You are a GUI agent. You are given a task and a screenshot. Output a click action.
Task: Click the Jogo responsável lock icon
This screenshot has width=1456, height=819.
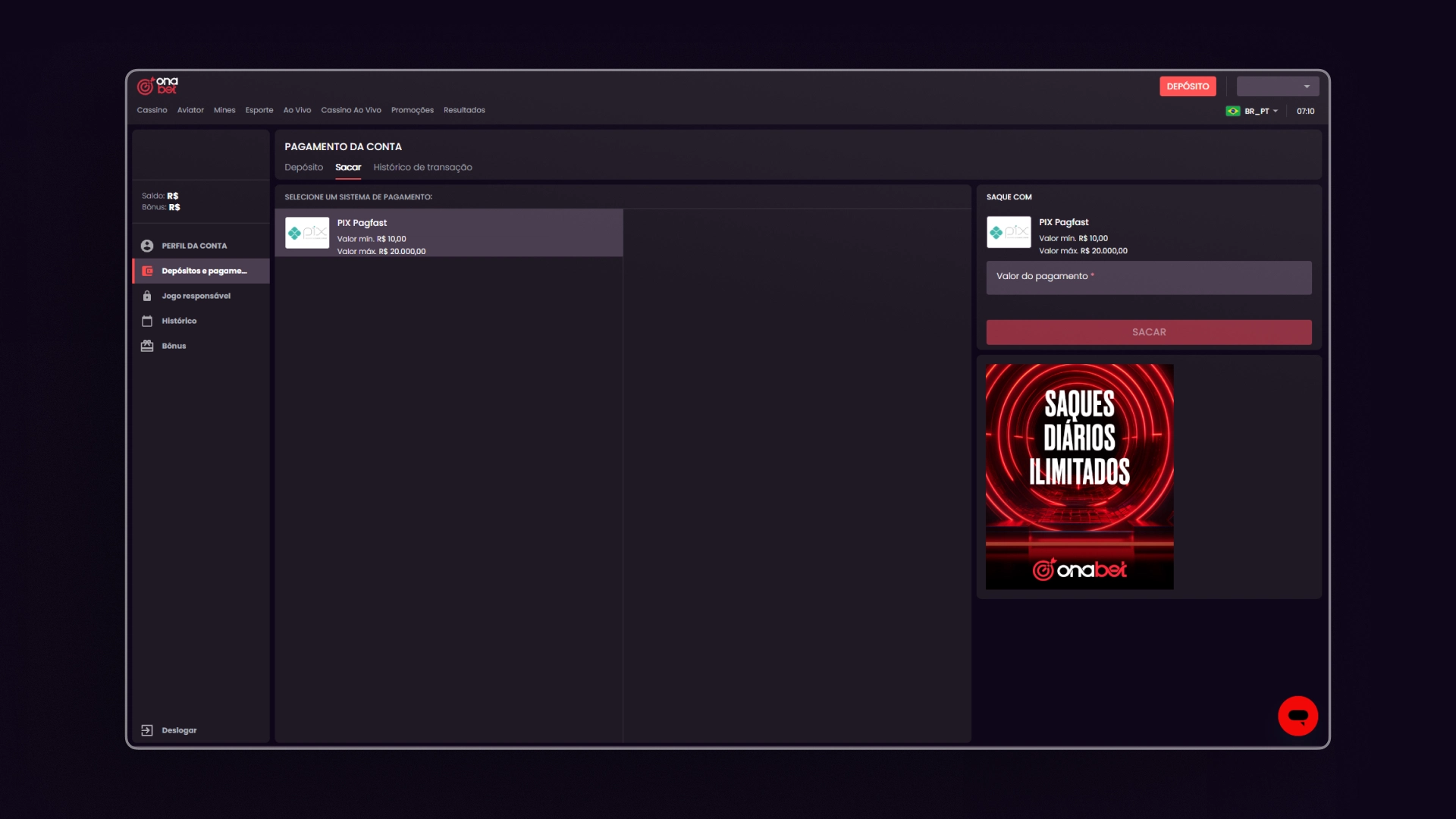(x=147, y=296)
